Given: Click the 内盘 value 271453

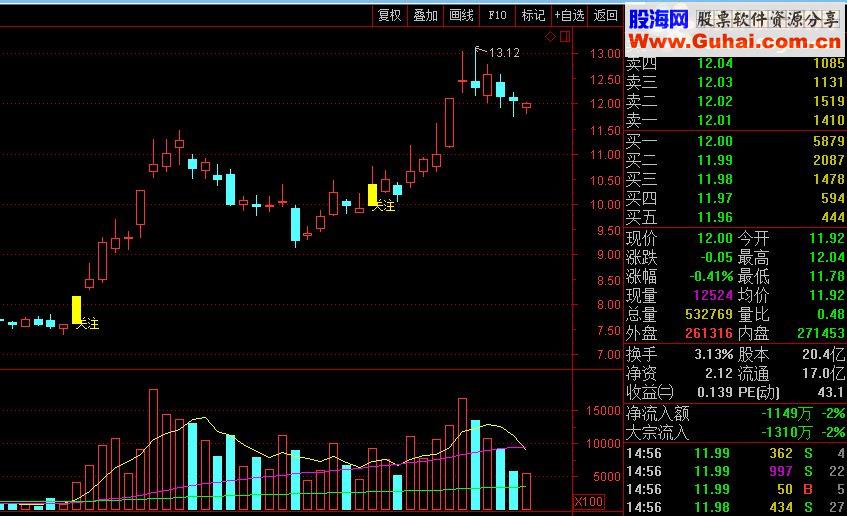Looking at the screenshot, I should tap(822, 333).
